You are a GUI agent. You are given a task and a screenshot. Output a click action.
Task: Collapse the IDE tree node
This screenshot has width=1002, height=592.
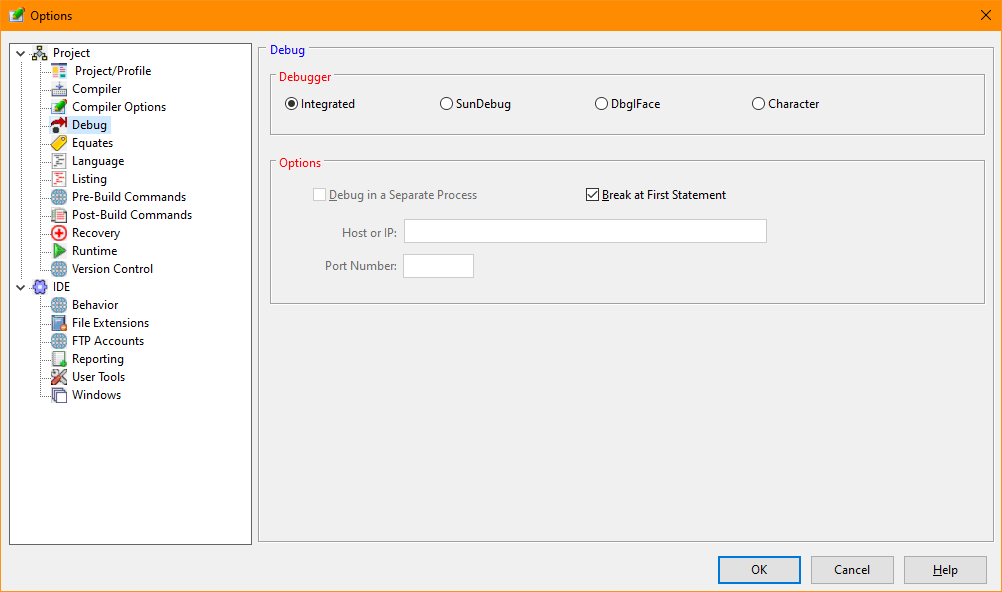[x=21, y=287]
